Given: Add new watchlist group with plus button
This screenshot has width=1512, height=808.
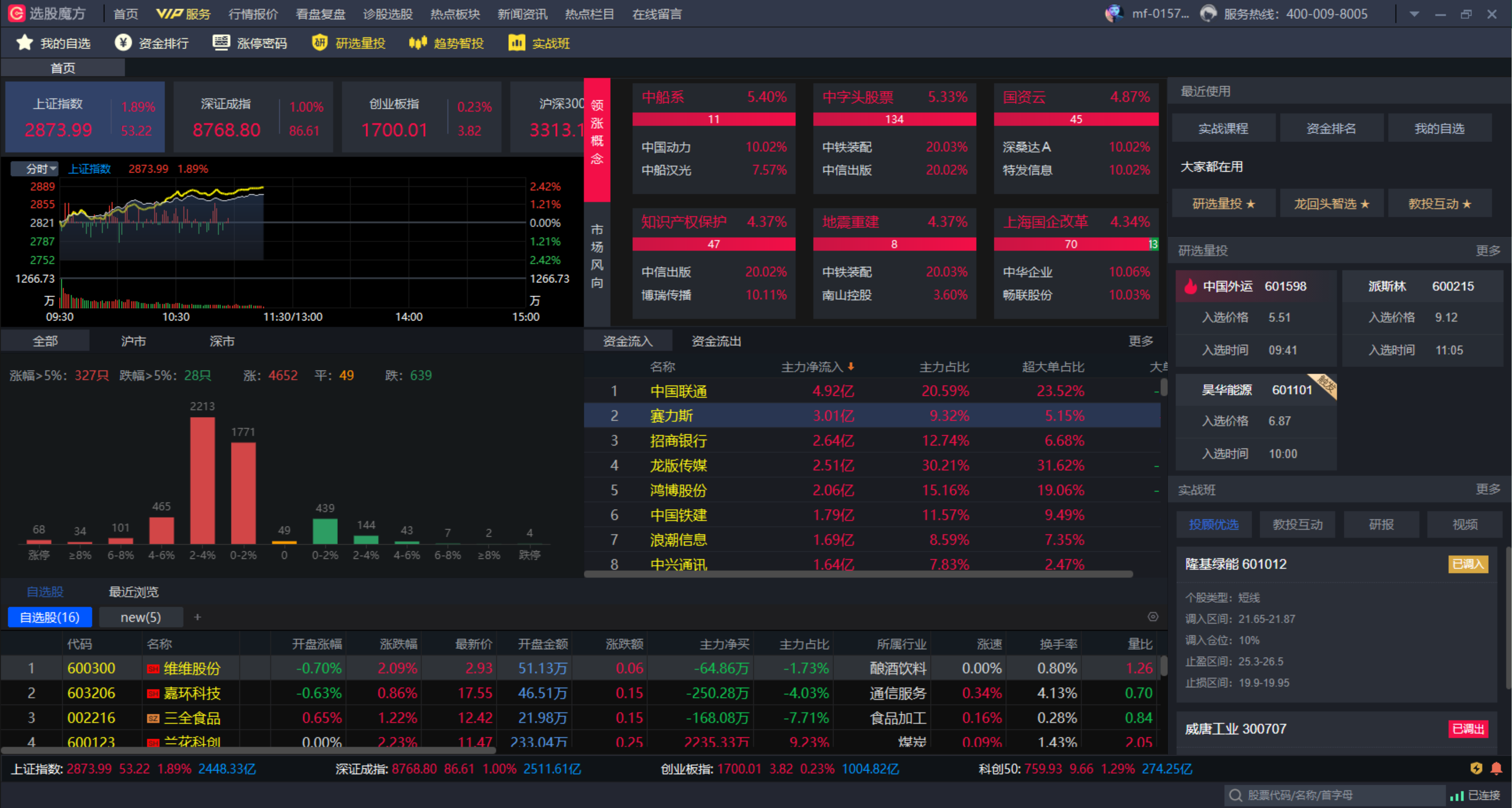Looking at the screenshot, I should [197, 617].
